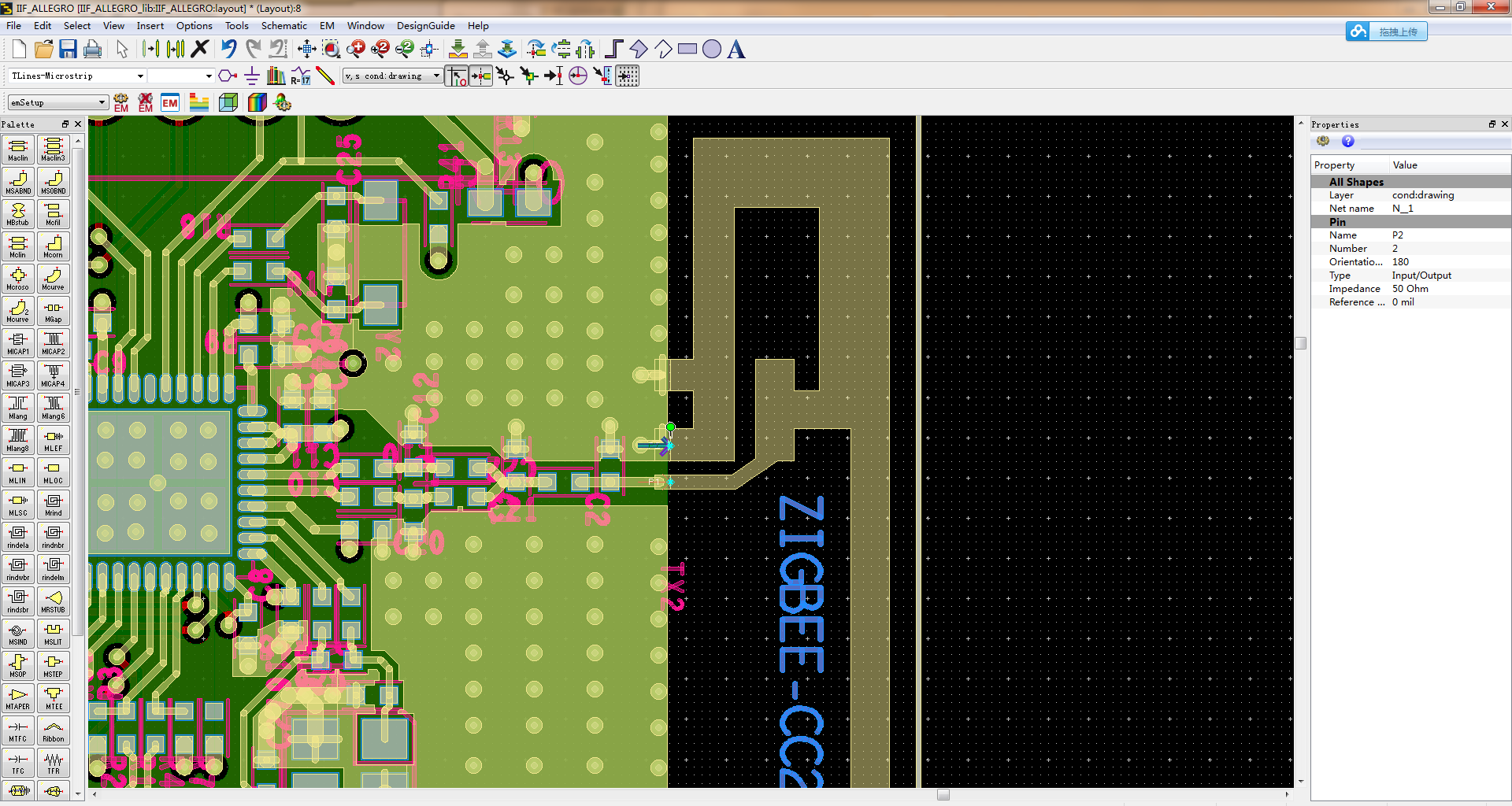1512x806 pixels.
Task: Select the Insert Text tool A
Action: pos(736,50)
